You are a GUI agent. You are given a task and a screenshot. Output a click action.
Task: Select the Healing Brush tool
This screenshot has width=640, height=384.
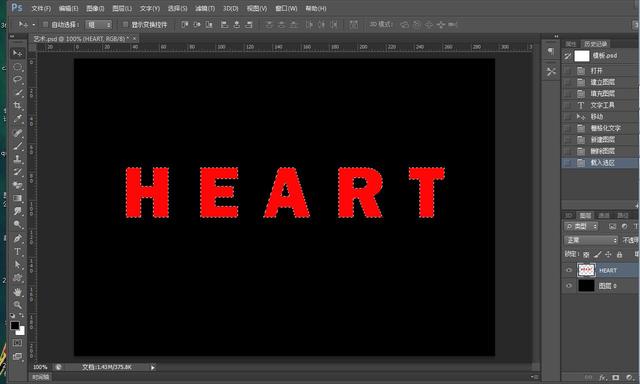tap(17, 133)
